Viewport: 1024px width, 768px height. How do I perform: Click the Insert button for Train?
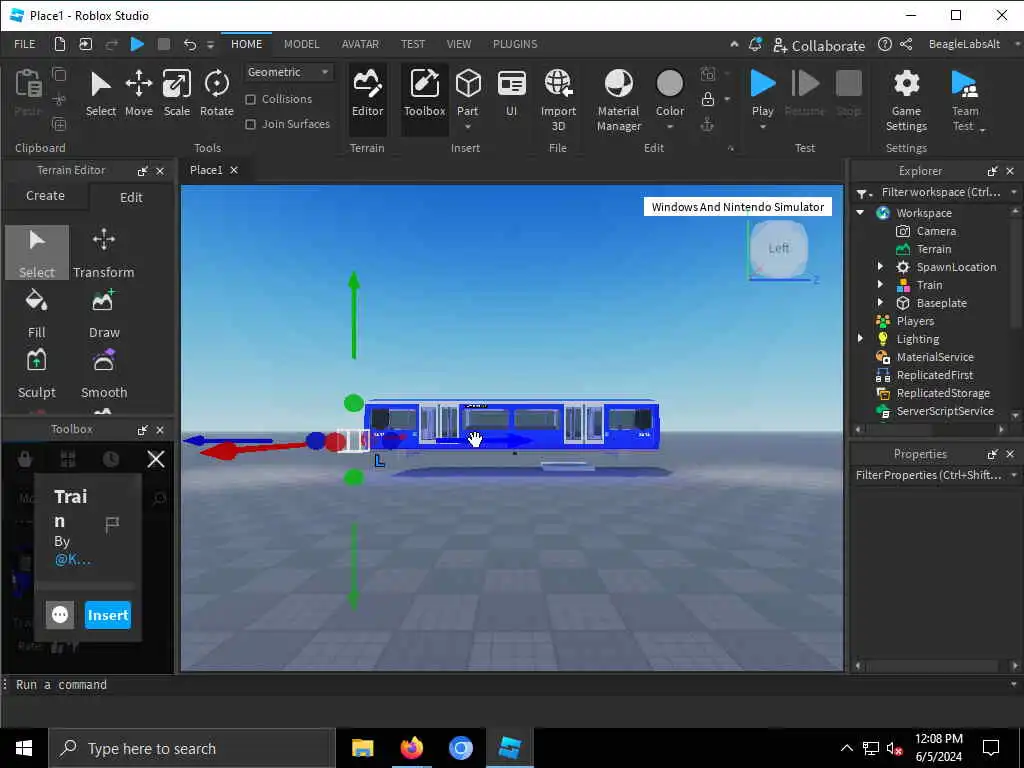(x=108, y=615)
